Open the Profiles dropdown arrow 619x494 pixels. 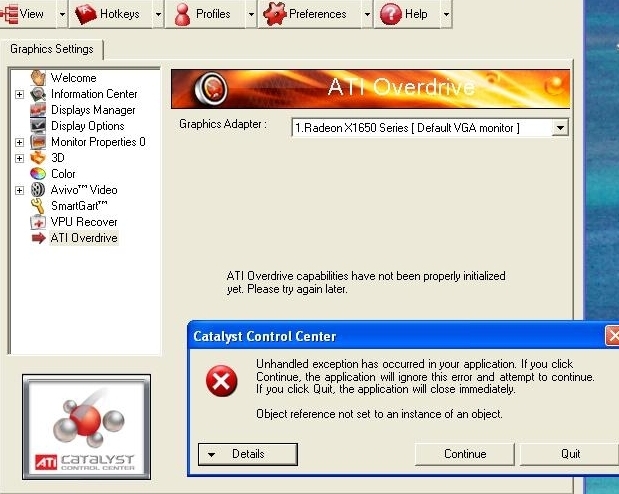click(251, 14)
